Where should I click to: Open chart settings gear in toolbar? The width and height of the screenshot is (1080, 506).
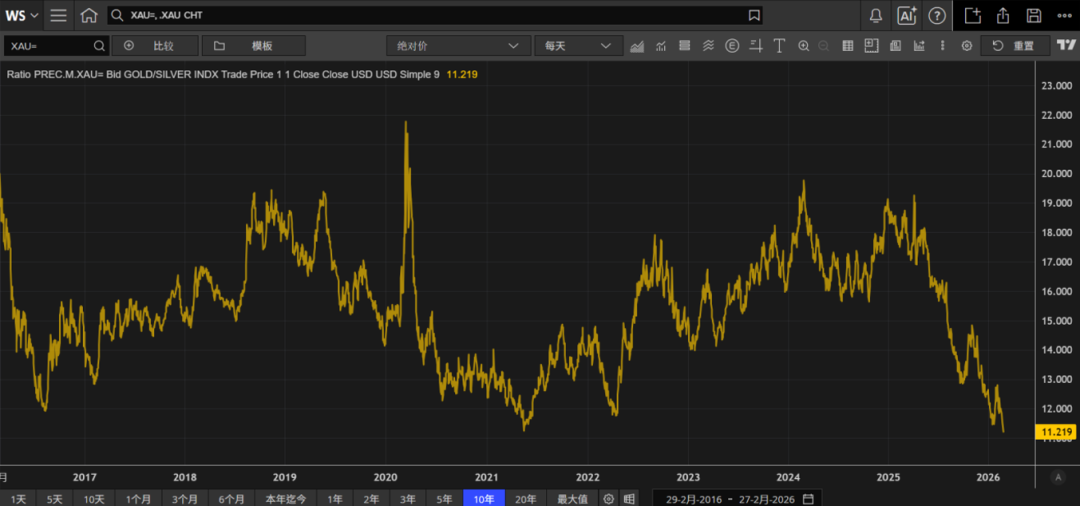point(966,46)
